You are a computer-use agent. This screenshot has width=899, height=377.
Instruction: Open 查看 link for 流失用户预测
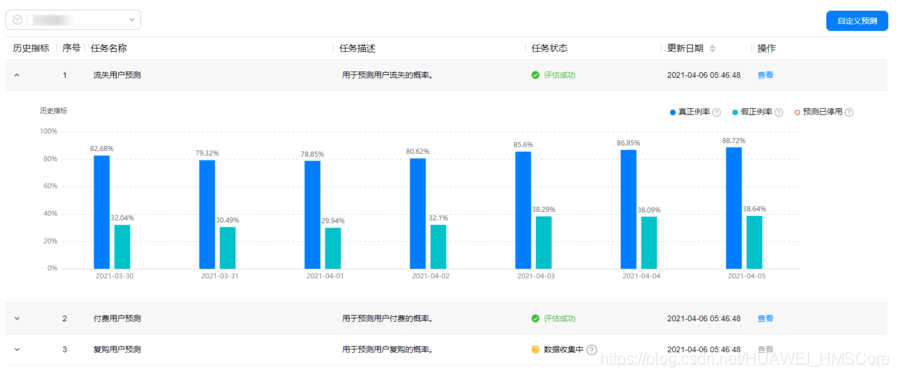(765, 75)
